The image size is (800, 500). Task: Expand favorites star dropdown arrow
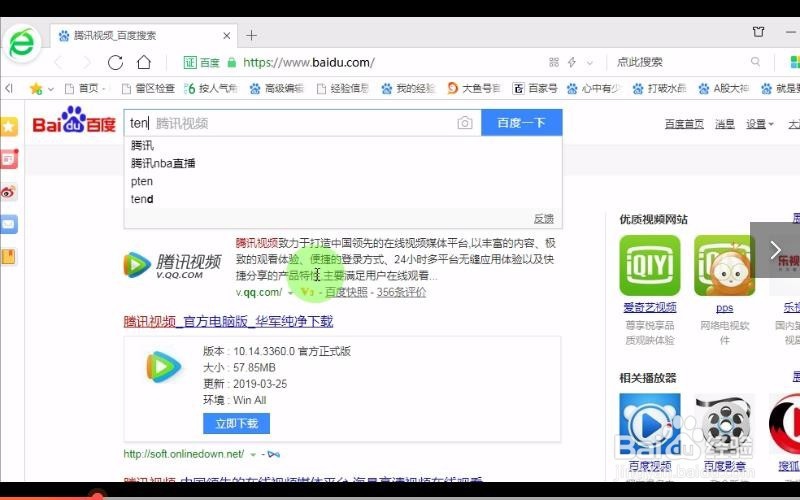(51, 89)
